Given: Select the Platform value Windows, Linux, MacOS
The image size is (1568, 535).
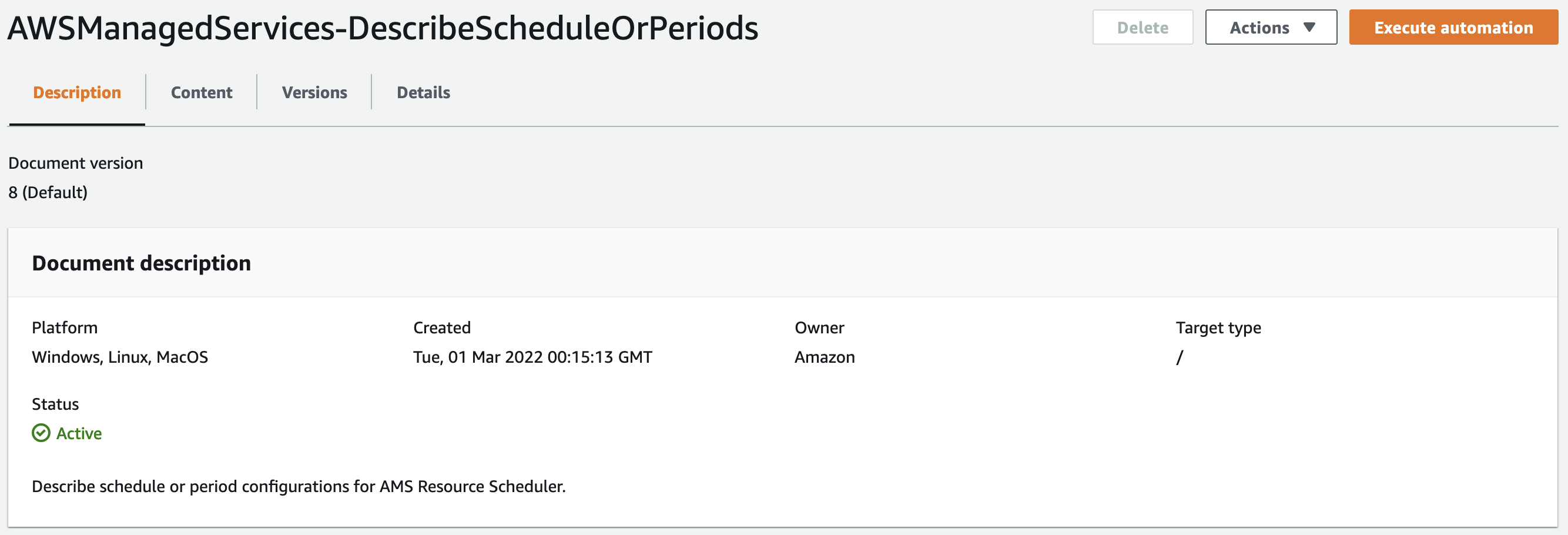Looking at the screenshot, I should coord(120,357).
